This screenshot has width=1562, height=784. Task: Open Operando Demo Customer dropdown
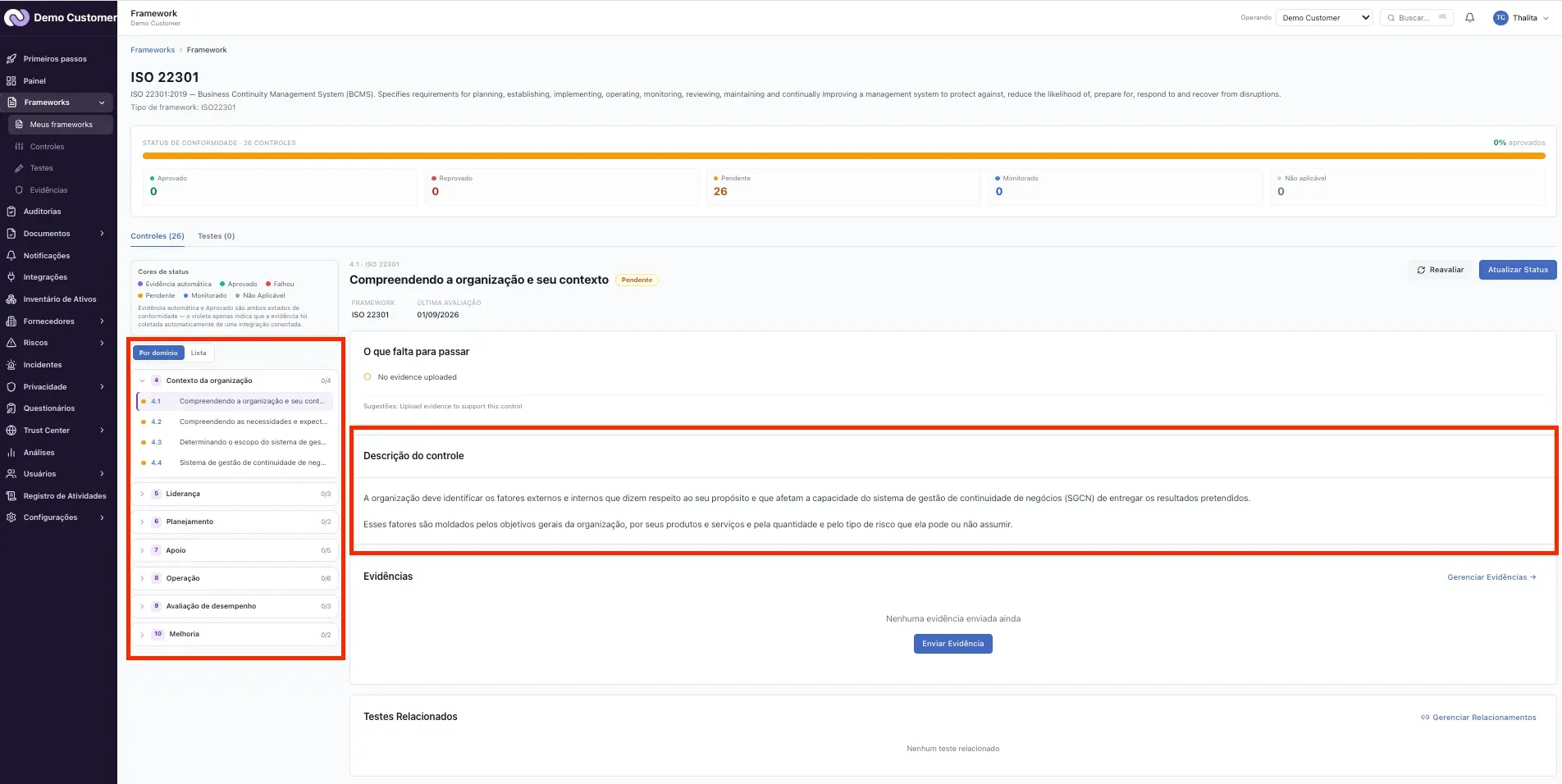[1324, 17]
